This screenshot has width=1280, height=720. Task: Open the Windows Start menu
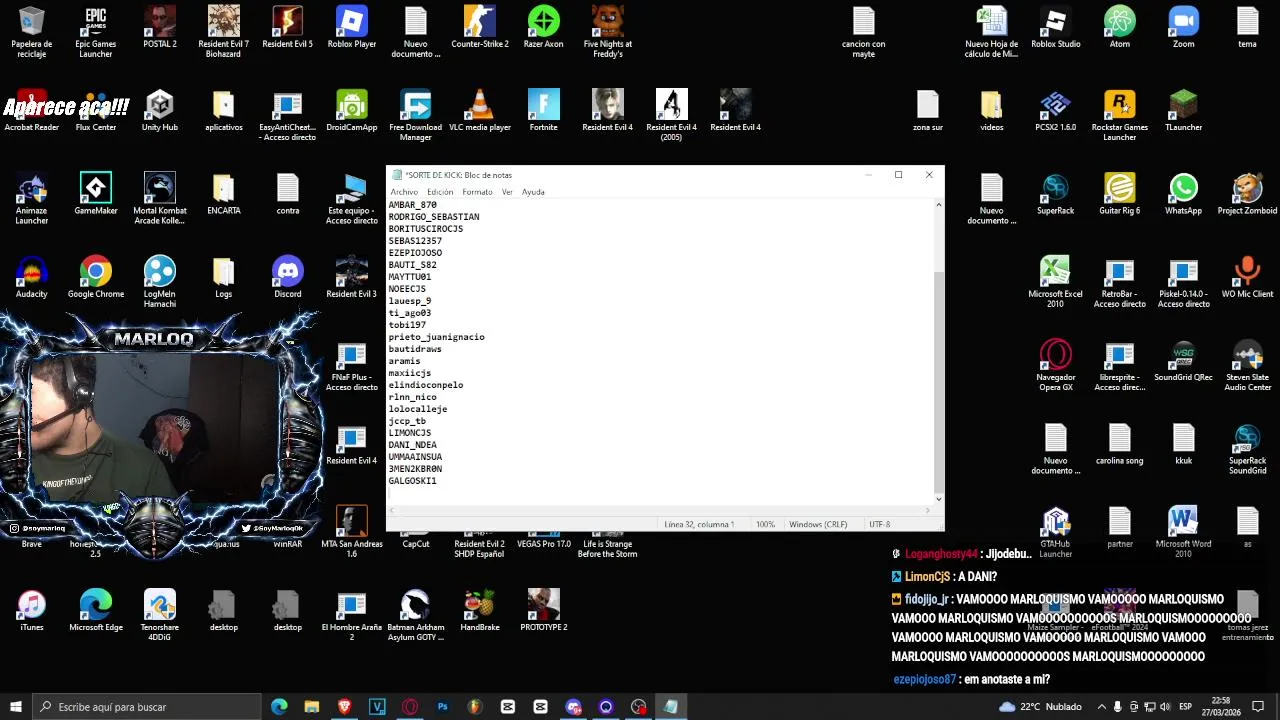coord(15,707)
